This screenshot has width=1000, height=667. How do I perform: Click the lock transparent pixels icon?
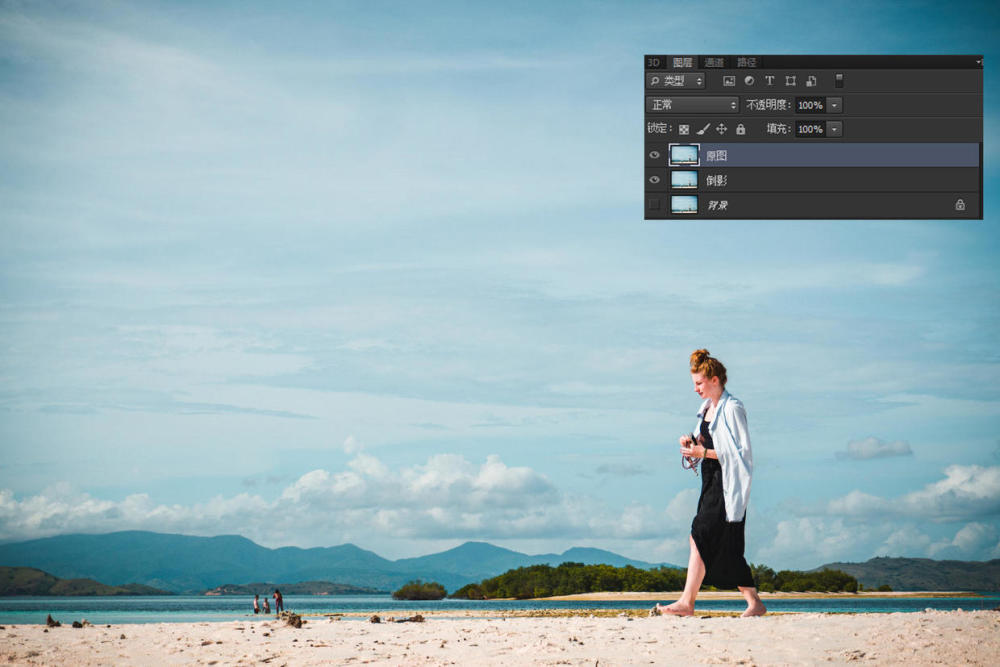pyautogui.click(x=684, y=129)
